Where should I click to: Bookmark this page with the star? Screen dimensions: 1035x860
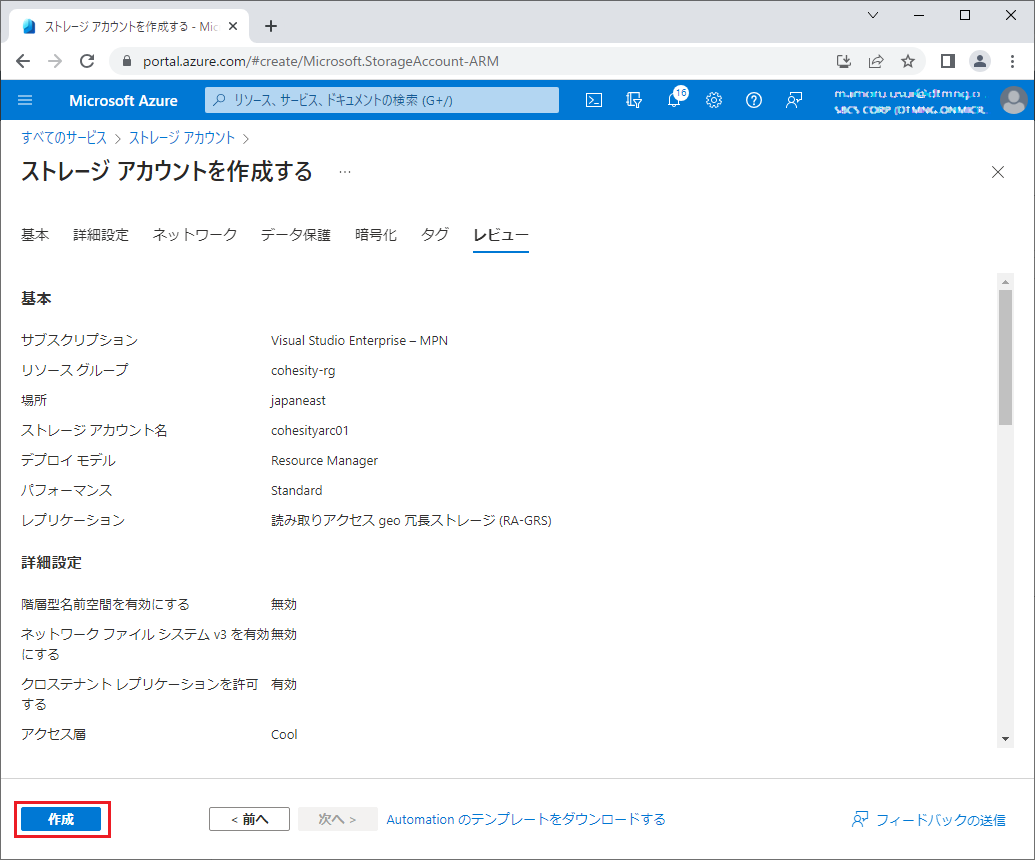908,61
